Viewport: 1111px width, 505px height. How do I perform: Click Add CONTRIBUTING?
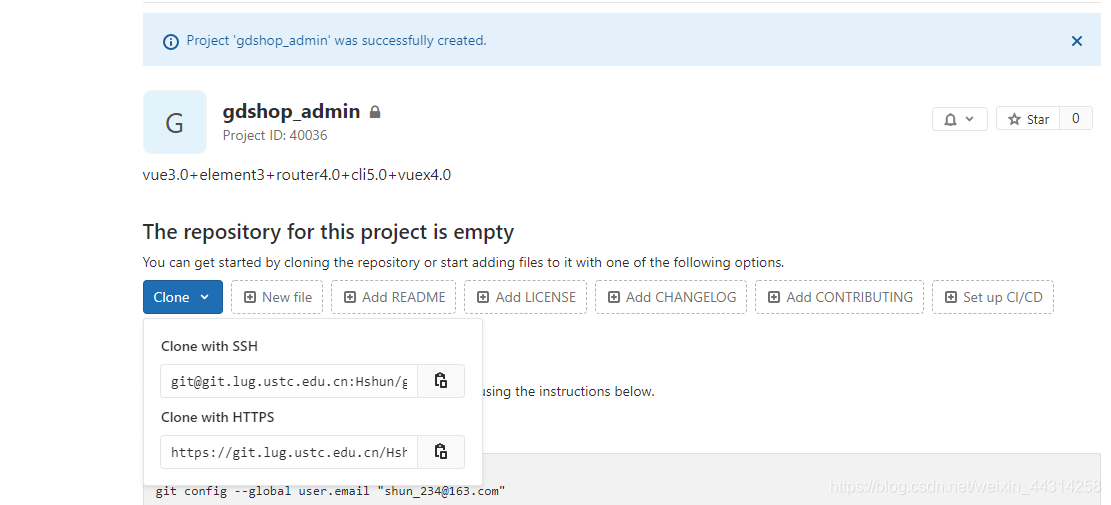[x=840, y=297]
